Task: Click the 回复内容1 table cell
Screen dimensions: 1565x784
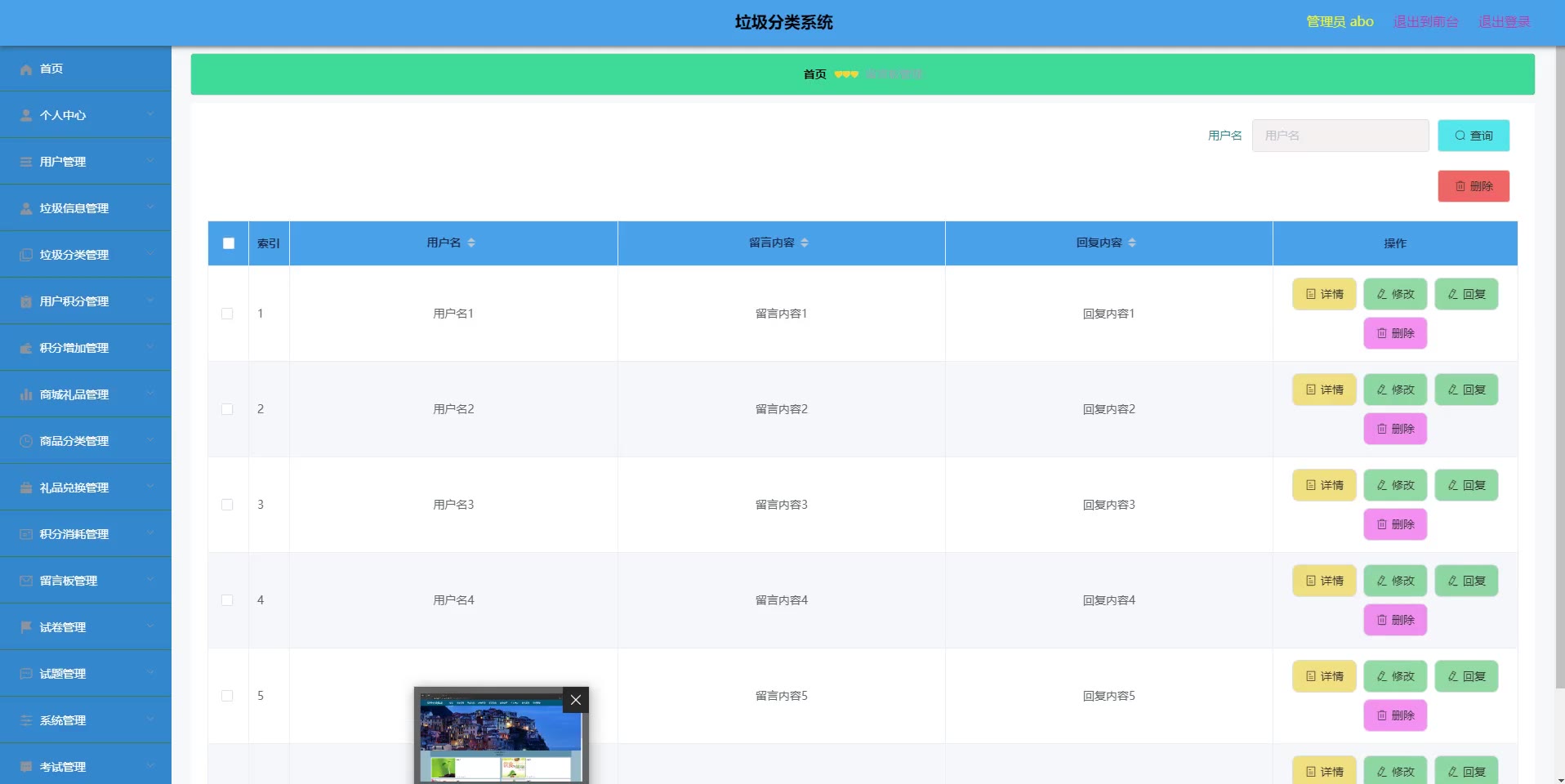Action: point(1109,314)
